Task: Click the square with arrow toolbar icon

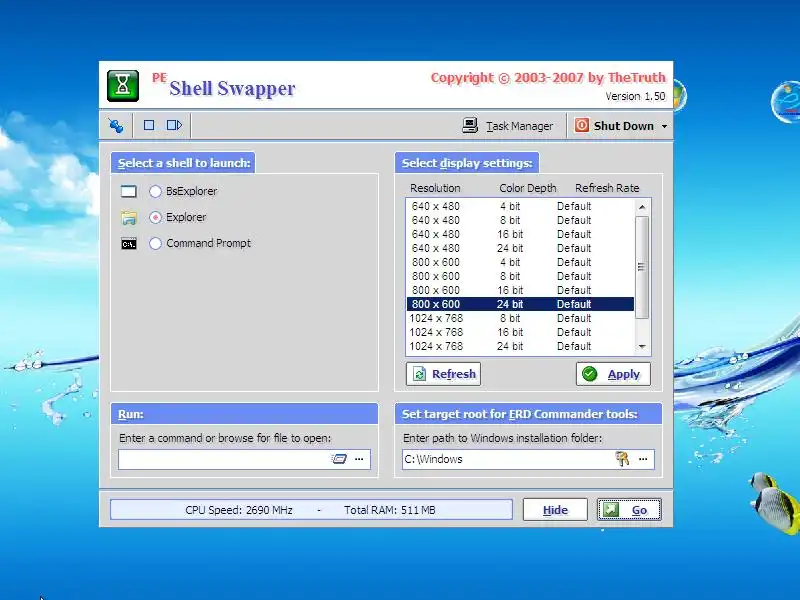Action: pos(174,125)
